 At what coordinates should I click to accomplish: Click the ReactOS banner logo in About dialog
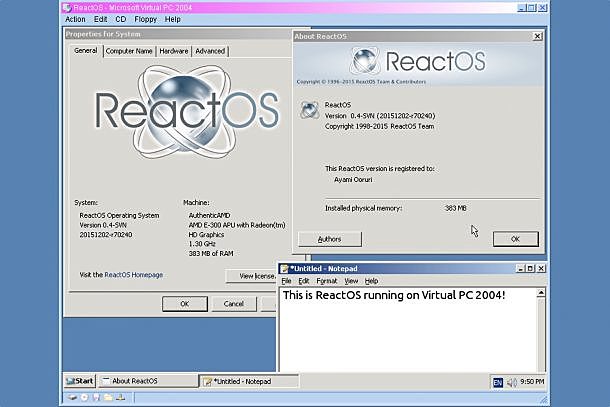pyautogui.click(x=418, y=61)
